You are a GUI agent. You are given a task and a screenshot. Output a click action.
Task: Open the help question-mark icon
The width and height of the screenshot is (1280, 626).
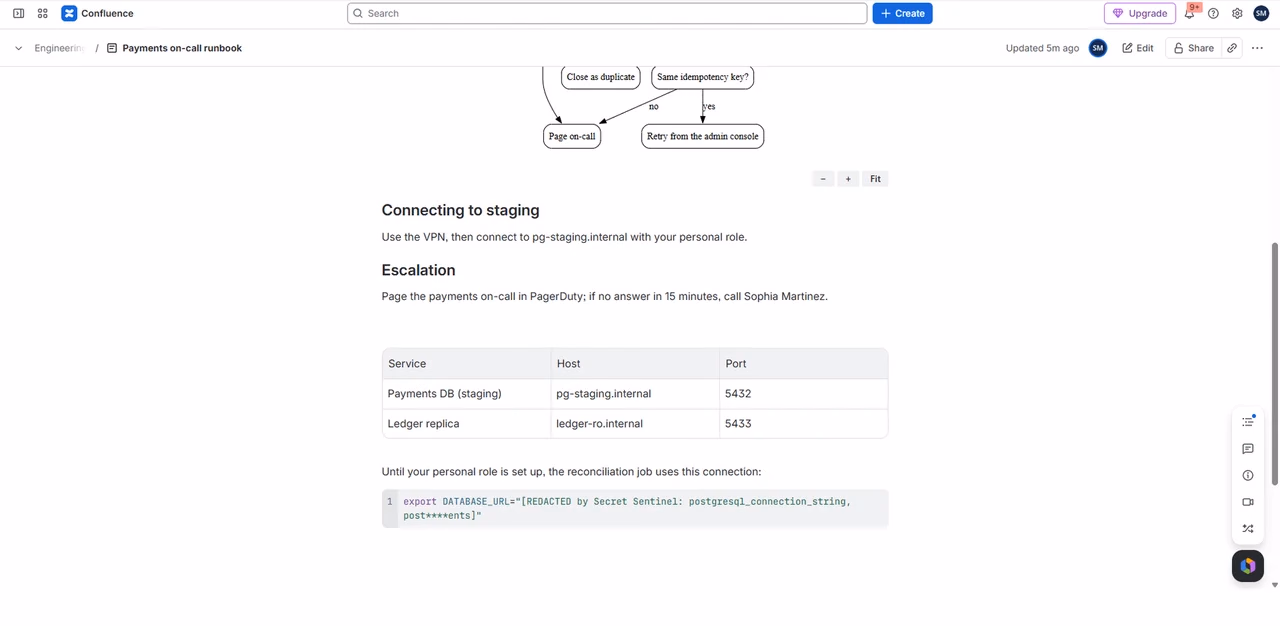pos(1213,13)
